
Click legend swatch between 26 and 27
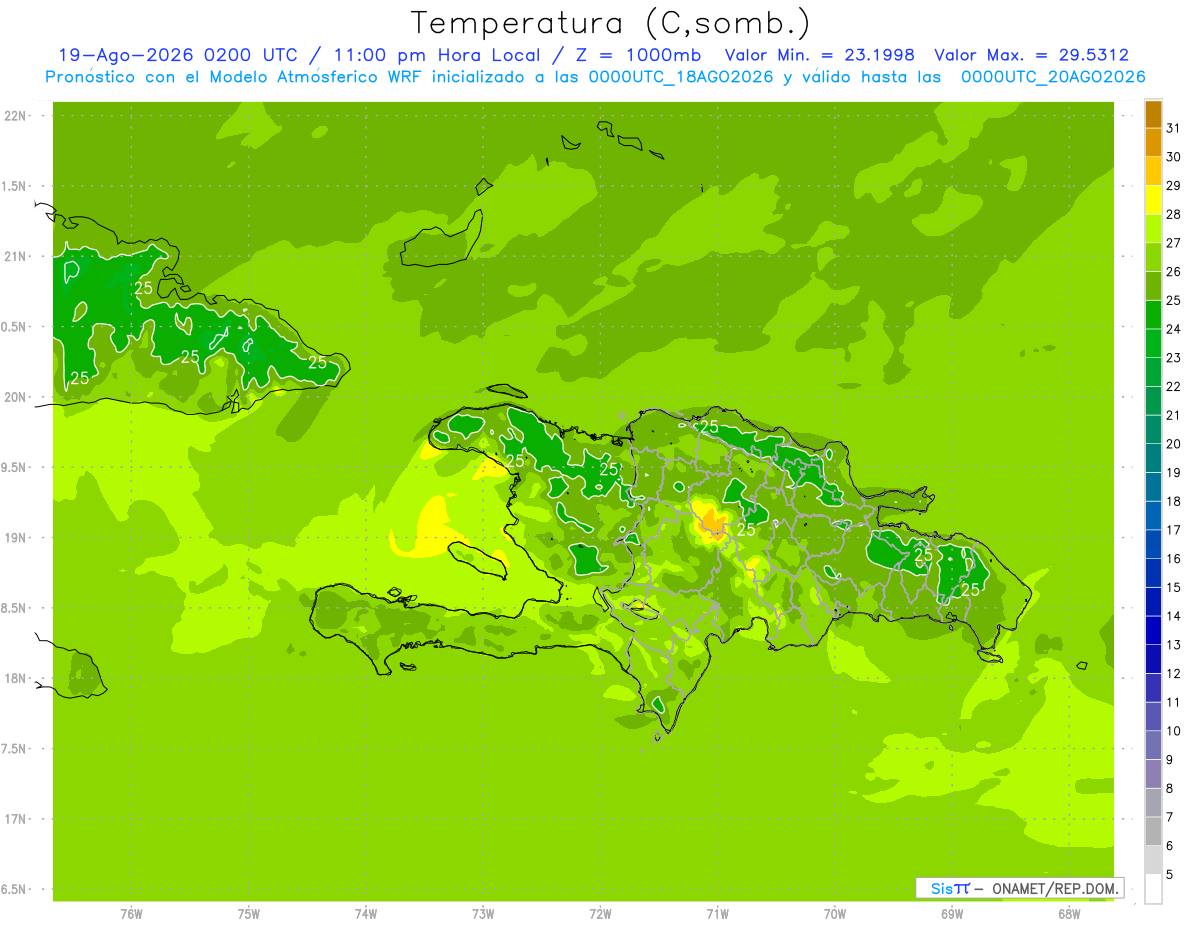pos(1153,258)
